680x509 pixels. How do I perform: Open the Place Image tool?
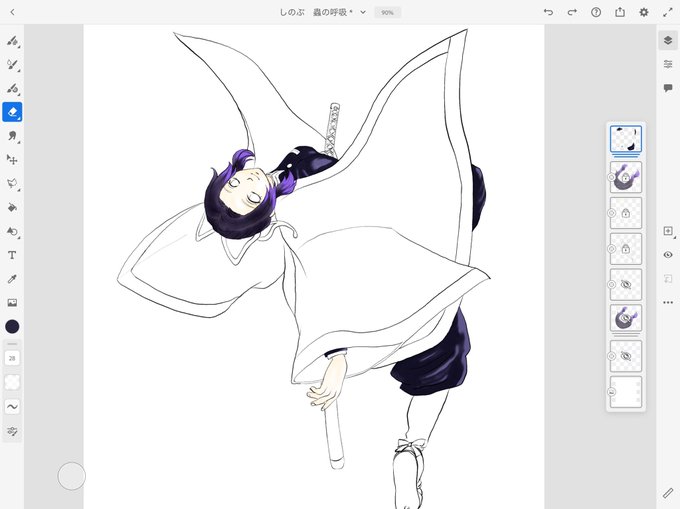(12, 303)
